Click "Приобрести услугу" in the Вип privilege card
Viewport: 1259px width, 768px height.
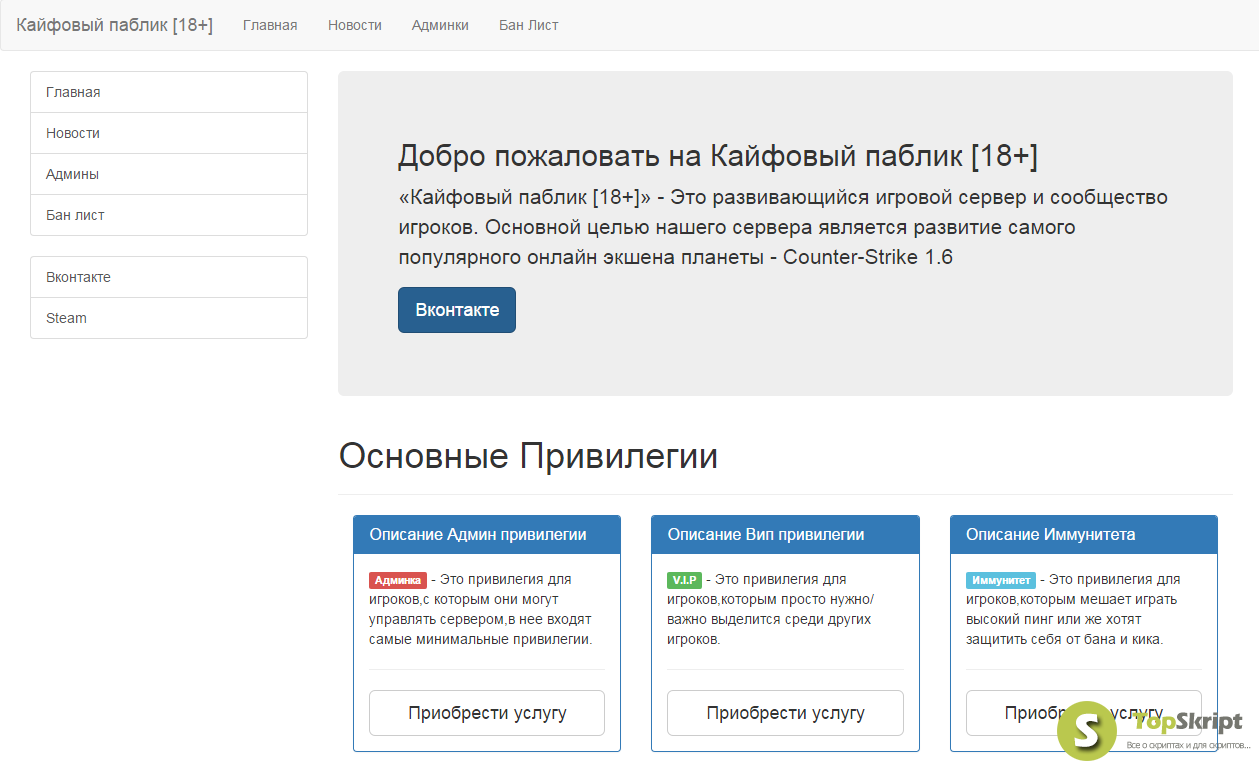click(785, 713)
